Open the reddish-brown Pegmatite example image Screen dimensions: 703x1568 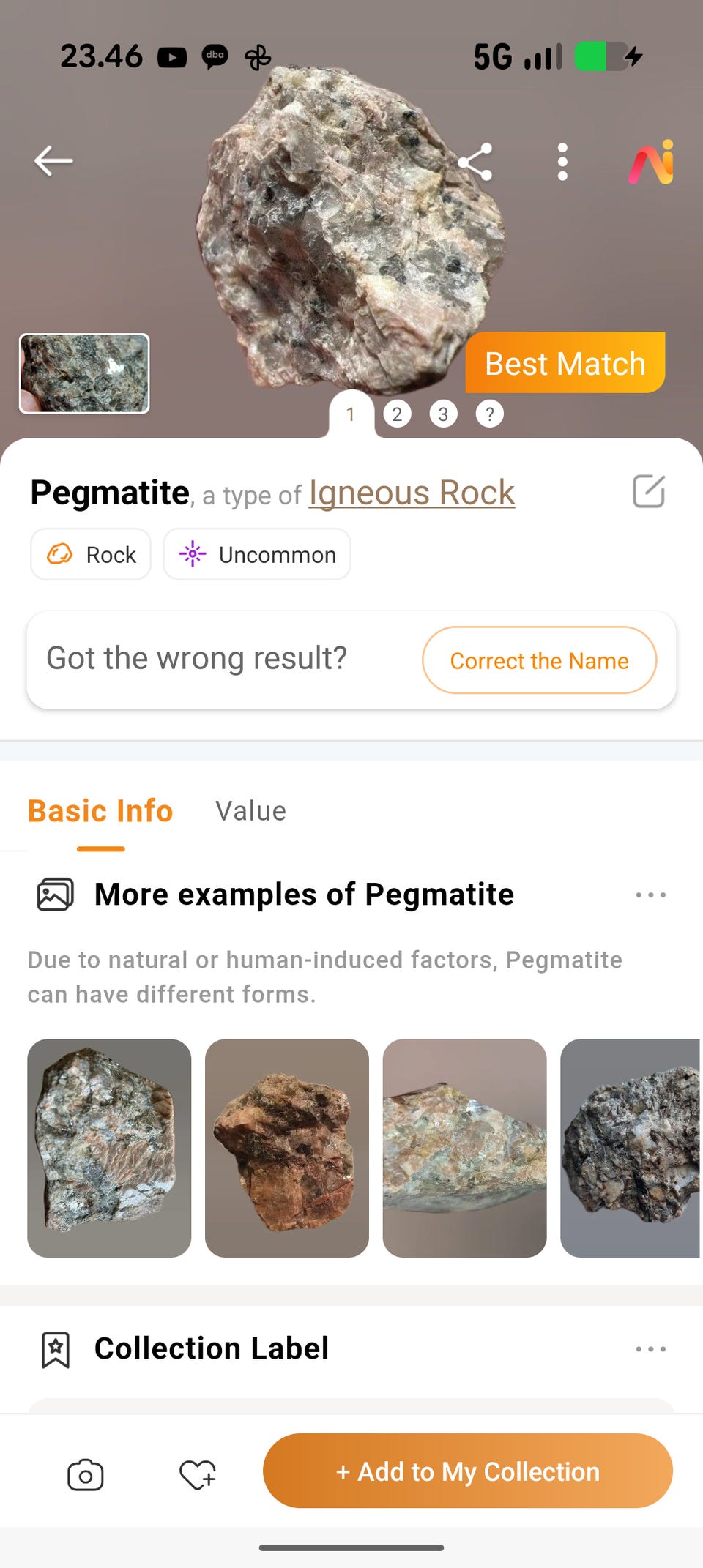287,1148
